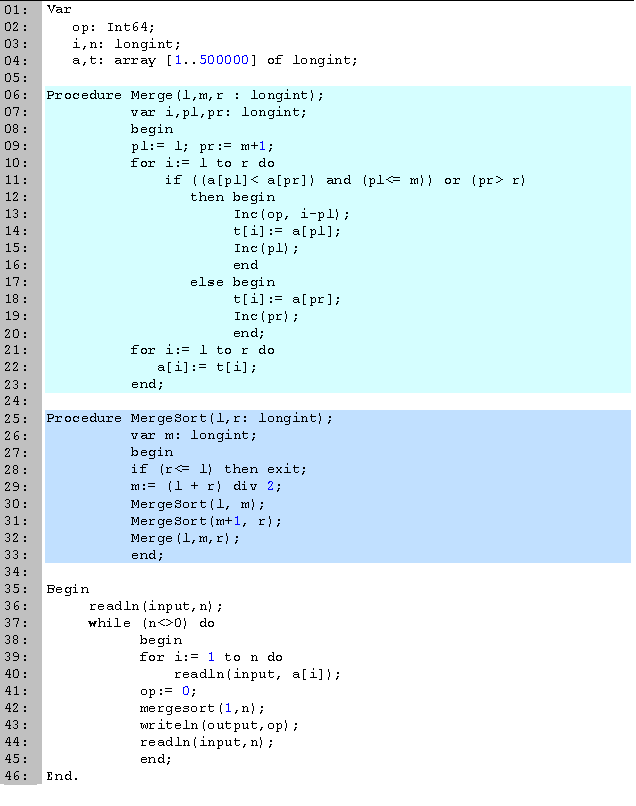The height and width of the screenshot is (806, 636).
Task: Click line number 06 in gutter
Action: tap(17, 95)
